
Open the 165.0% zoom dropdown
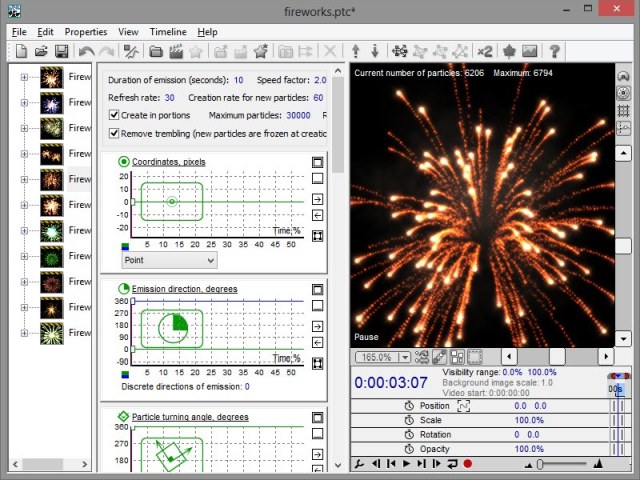[382, 357]
